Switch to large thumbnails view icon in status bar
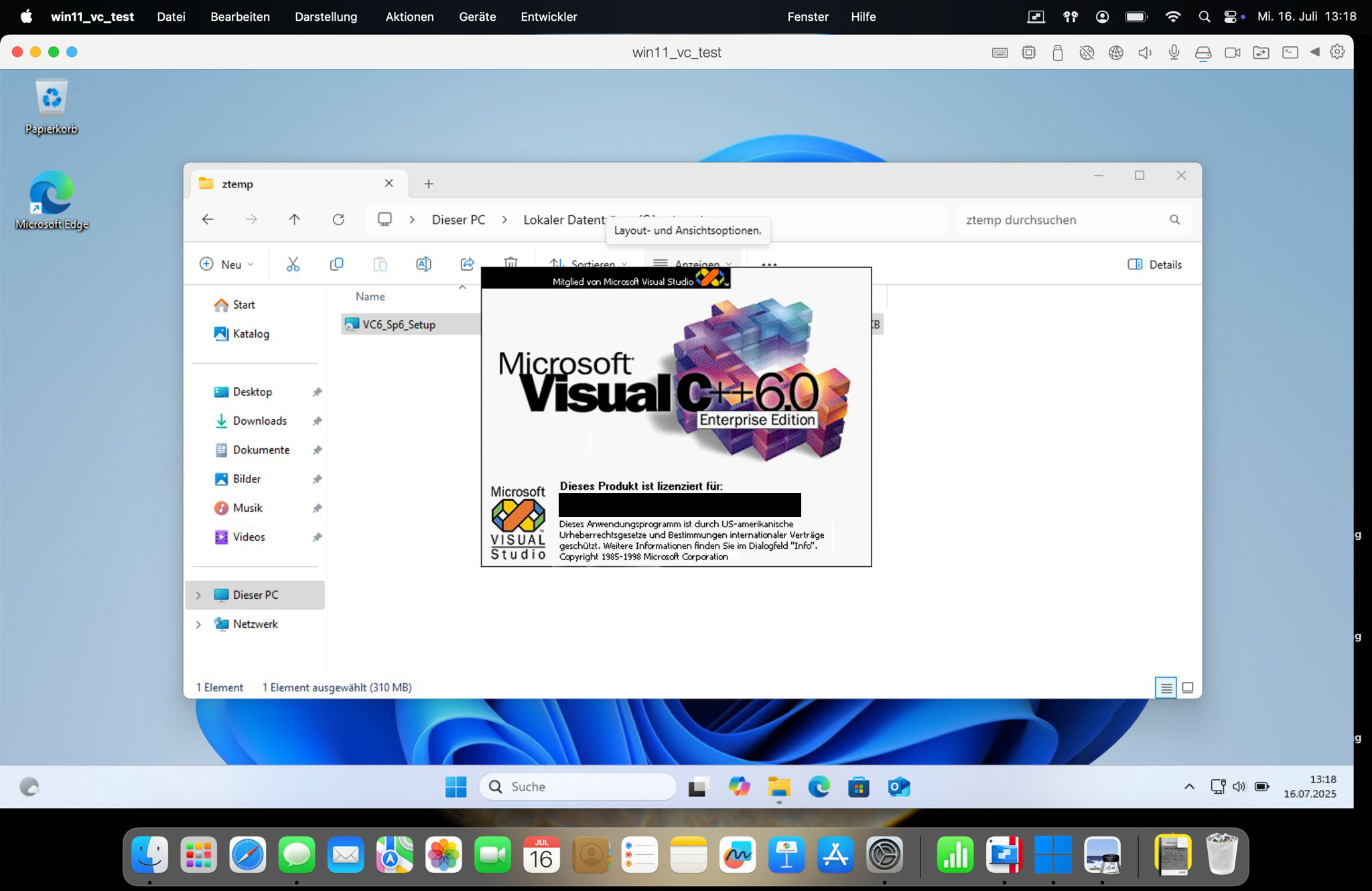 click(x=1188, y=687)
